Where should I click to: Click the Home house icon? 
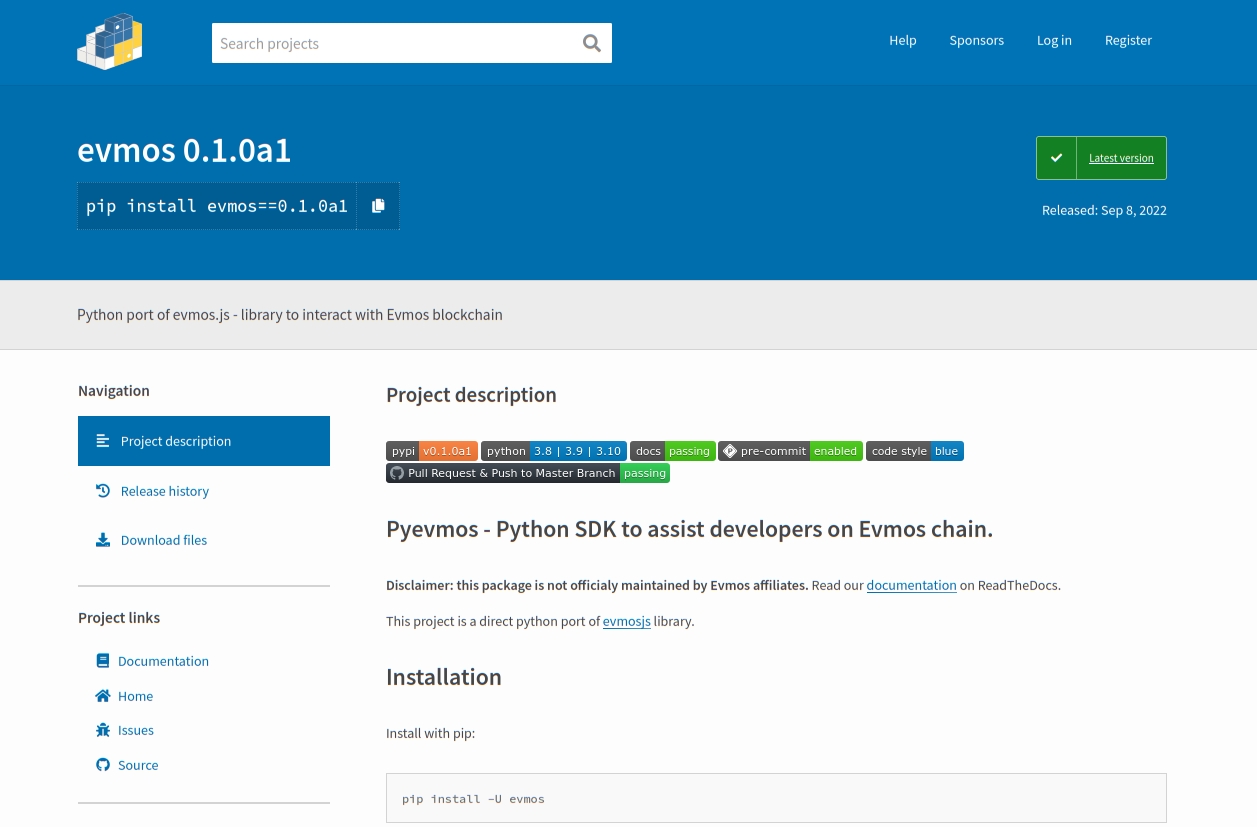102,696
